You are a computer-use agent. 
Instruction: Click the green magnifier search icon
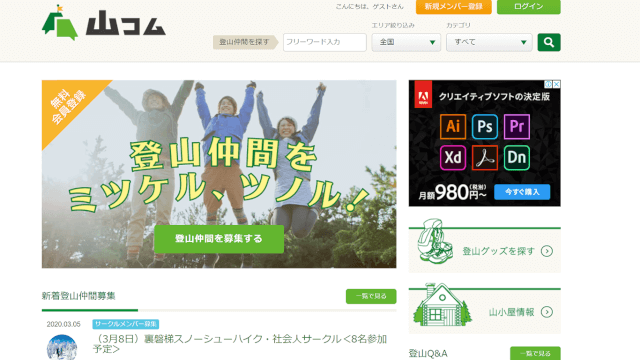549,42
